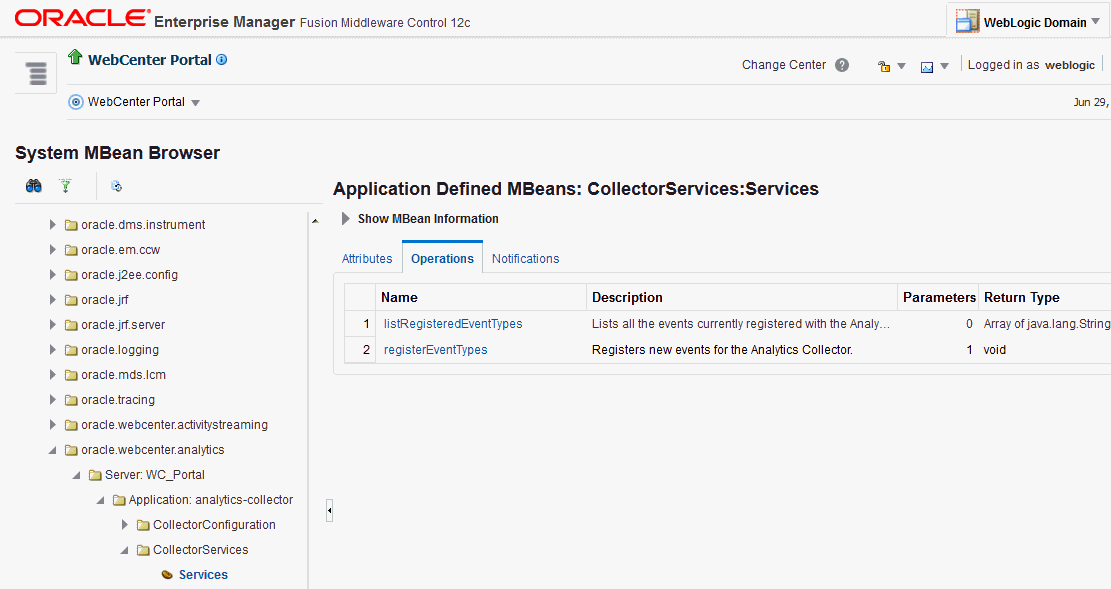
Task: Select the search (binoculars) icon in MBean Browser
Action: click(x=33, y=186)
